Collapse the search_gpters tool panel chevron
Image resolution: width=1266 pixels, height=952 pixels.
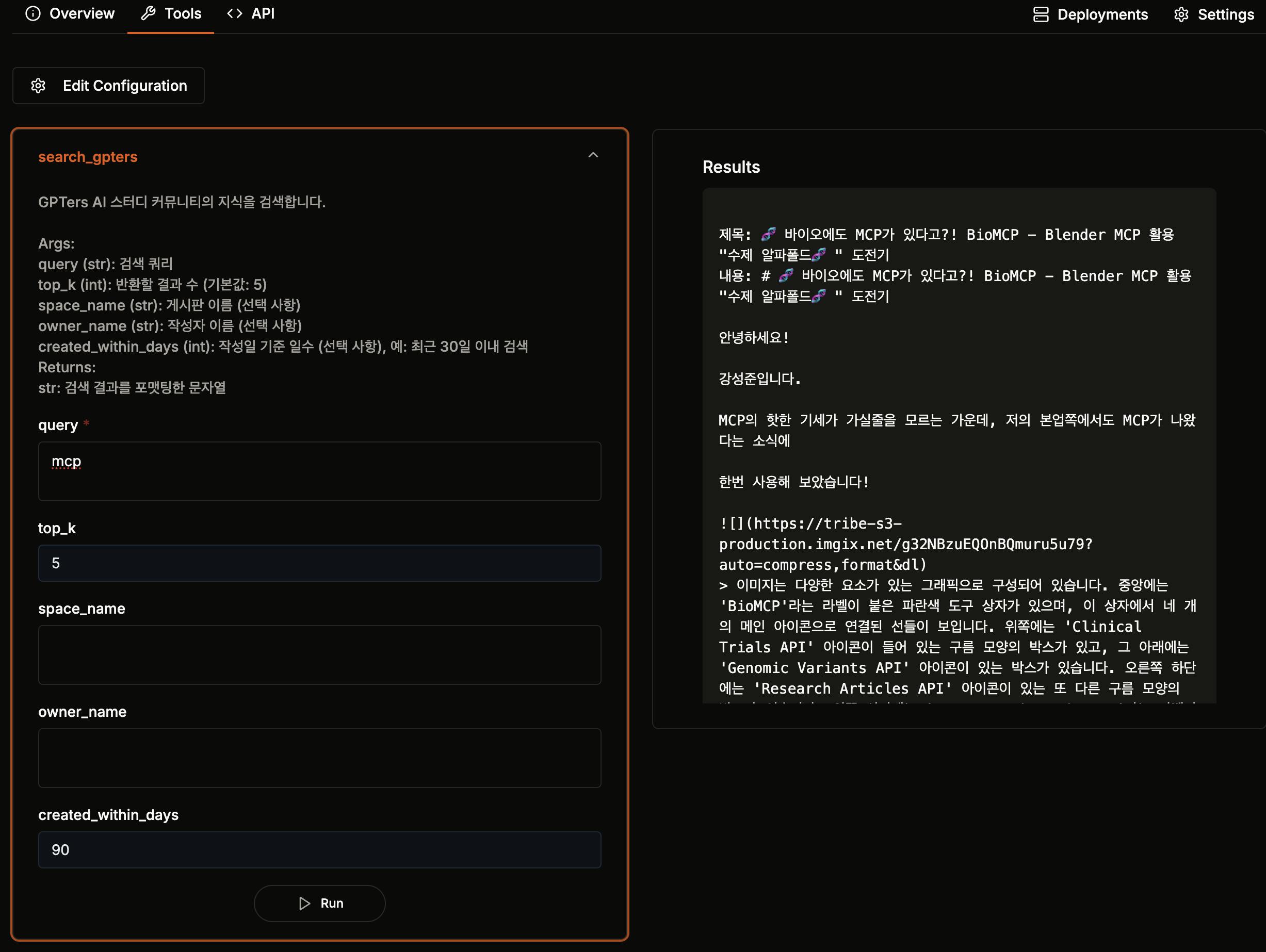[593, 155]
